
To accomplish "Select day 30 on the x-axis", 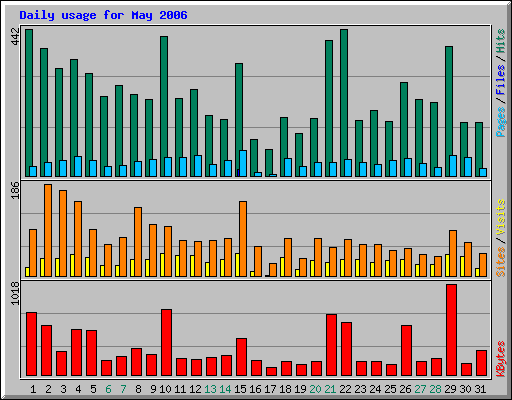I will pyautogui.click(x=465, y=389).
